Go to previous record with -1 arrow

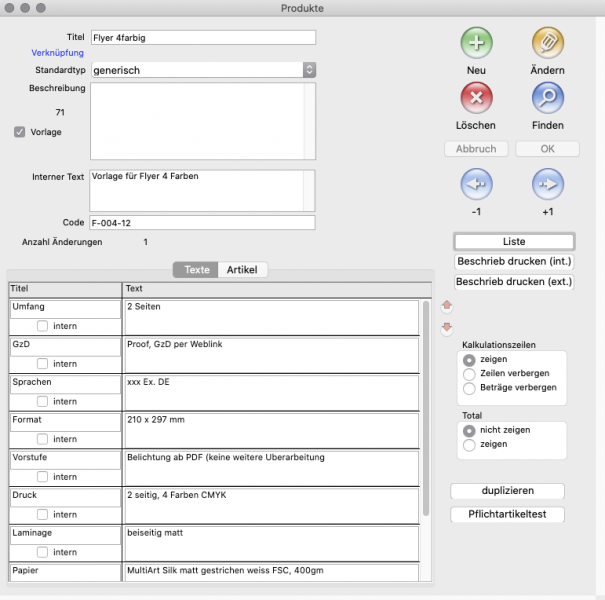(x=476, y=184)
